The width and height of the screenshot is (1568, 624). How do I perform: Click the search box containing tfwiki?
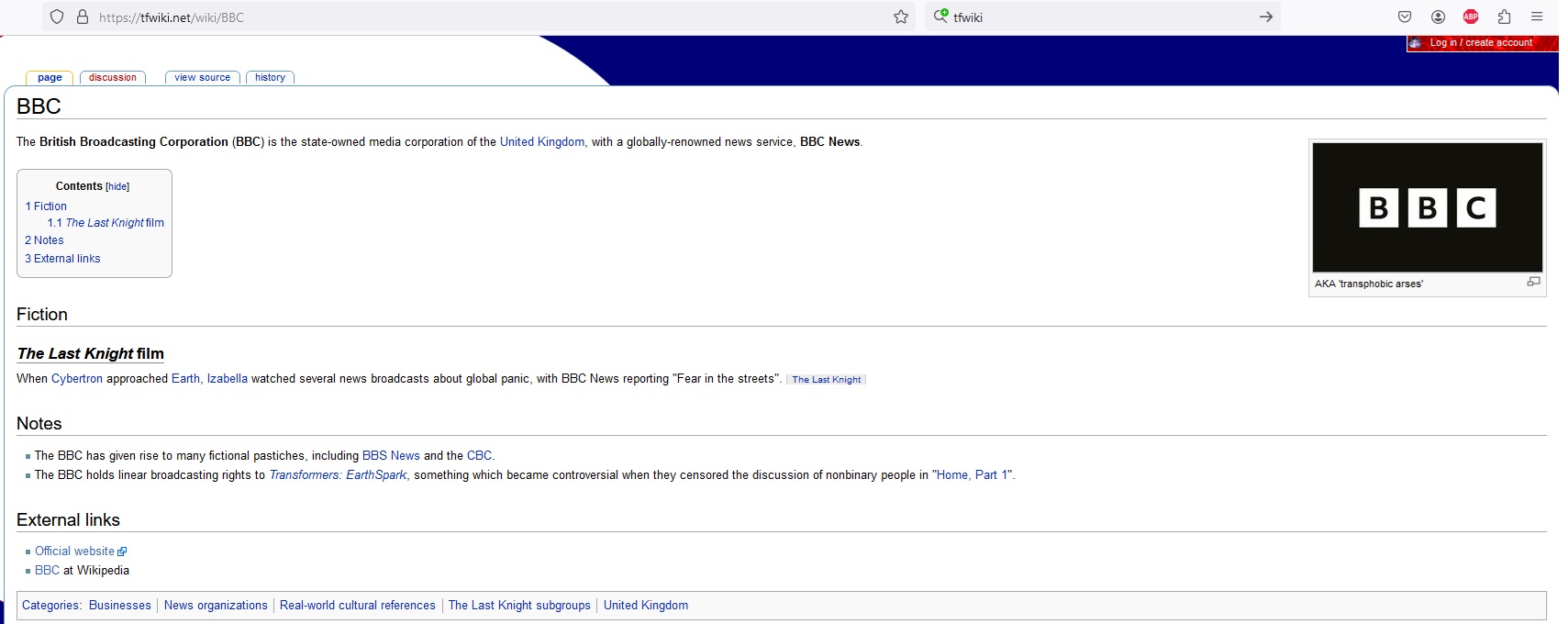(x=1101, y=17)
